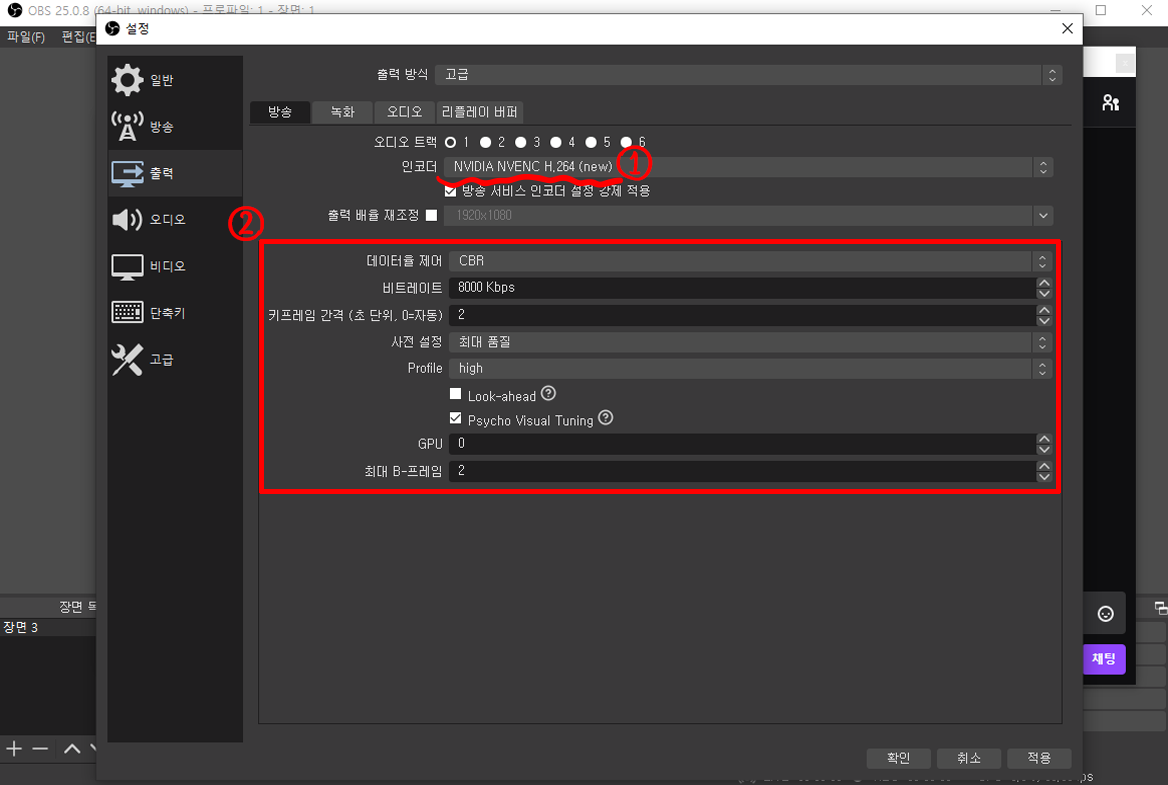This screenshot has height=785, width=1168.
Task: Decrease 최대 B-프레임 with down arrow
Action: click(1044, 477)
